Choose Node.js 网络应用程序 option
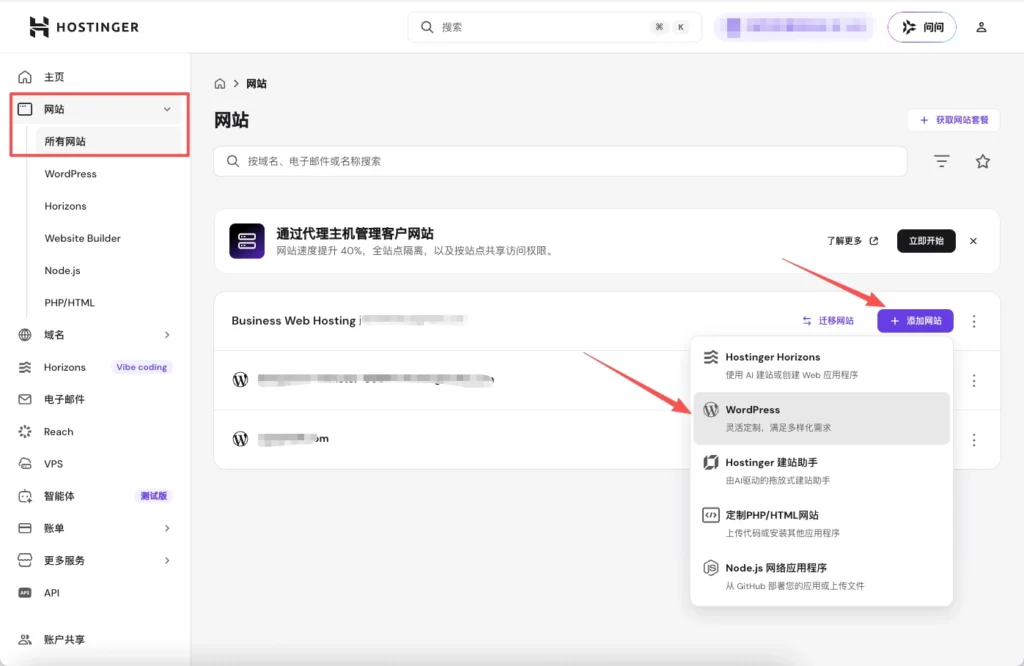The height and width of the screenshot is (666, 1024). tap(822, 577)
